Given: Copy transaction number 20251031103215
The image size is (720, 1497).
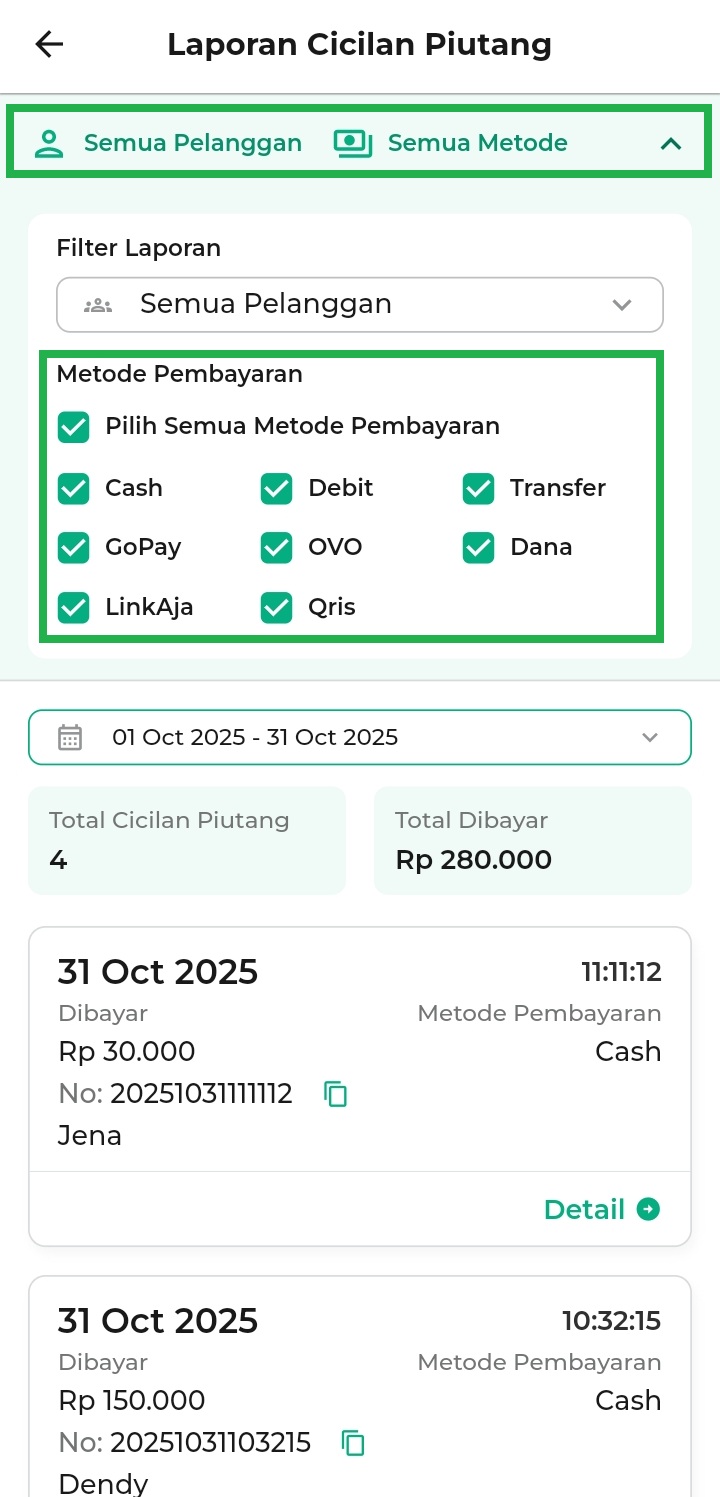Looking at the screenshot, I should pyautogui.click(x=354, y=1443).
